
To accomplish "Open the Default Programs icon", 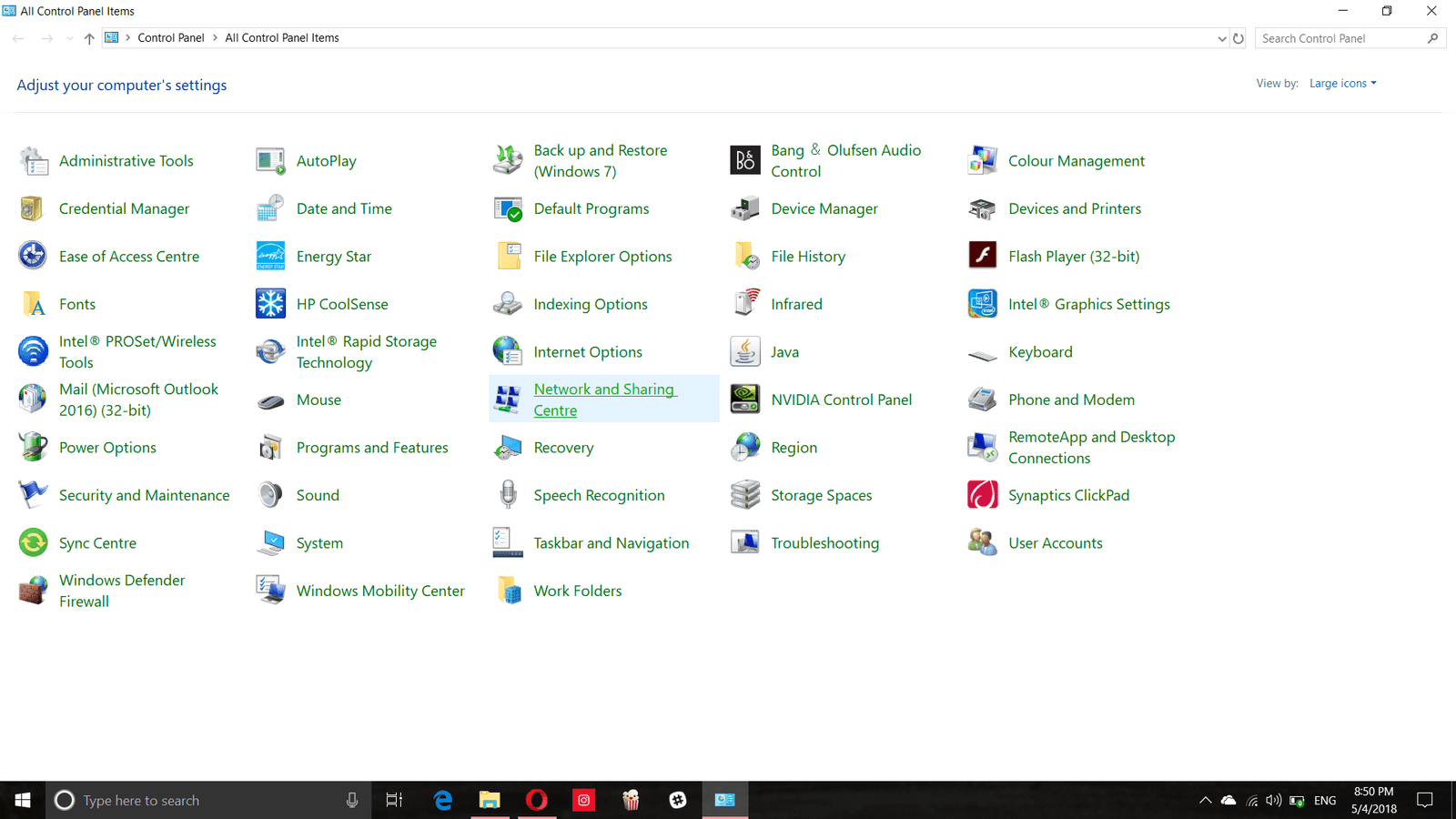I will (x=508, y=208).
